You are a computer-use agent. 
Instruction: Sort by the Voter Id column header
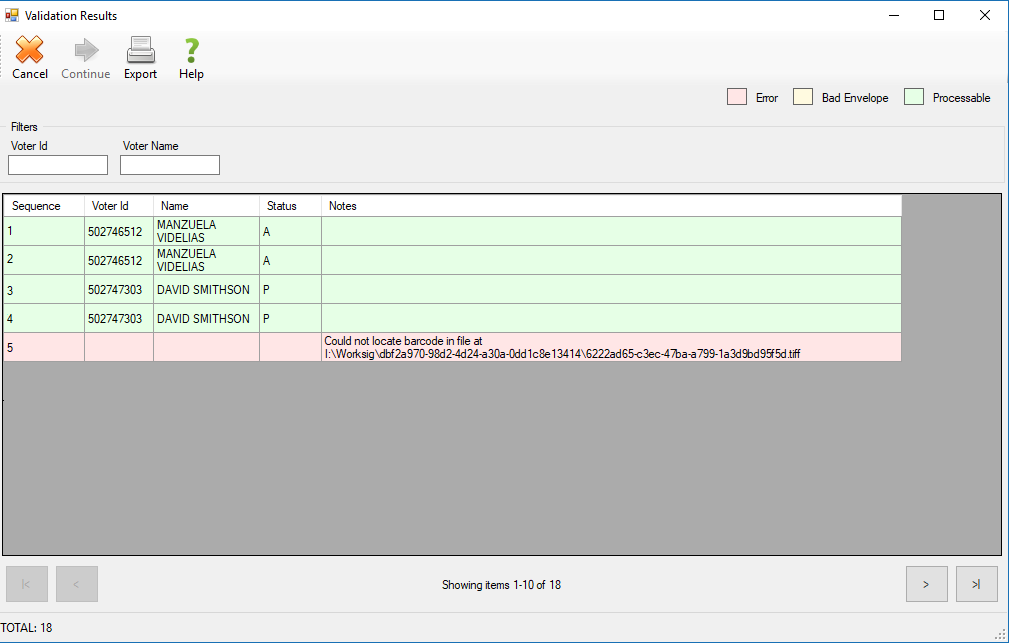119,206
